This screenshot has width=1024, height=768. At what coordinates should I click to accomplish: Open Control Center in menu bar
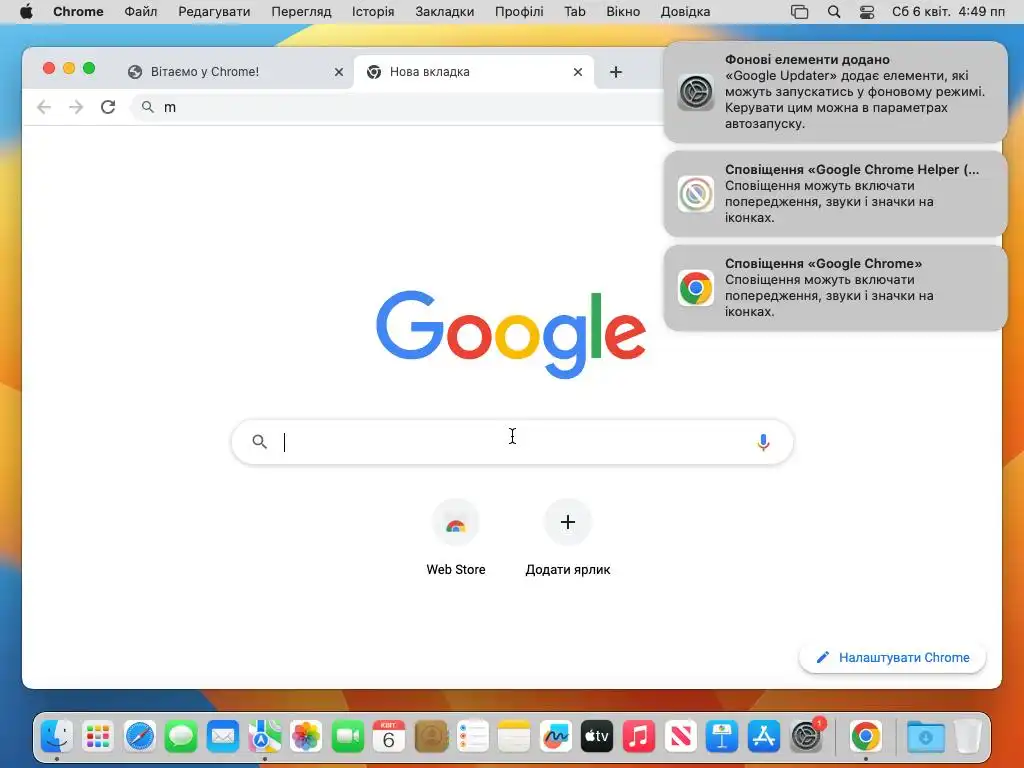[867, 12]
